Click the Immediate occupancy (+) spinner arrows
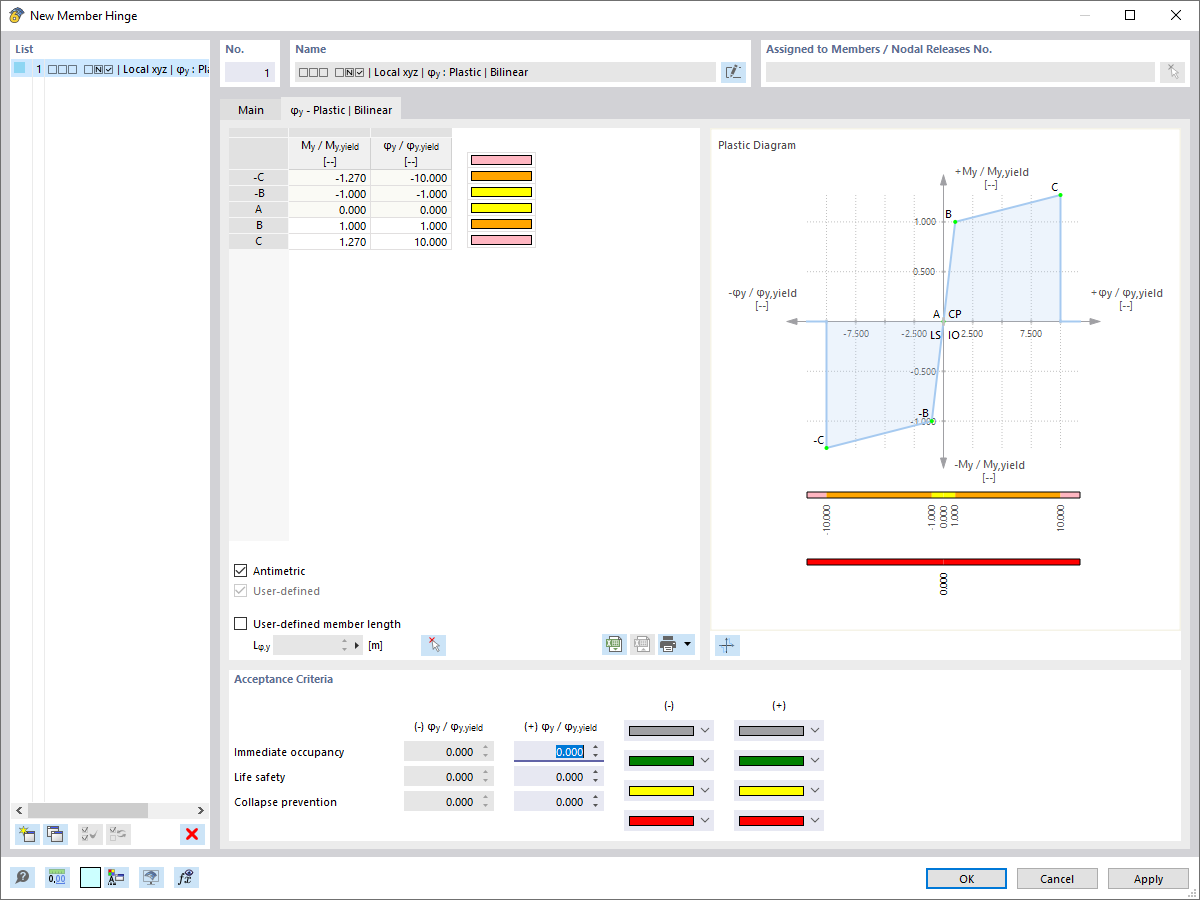This screenshot has width=1200, height=900. pyautogui.click(x=596, y=752)
